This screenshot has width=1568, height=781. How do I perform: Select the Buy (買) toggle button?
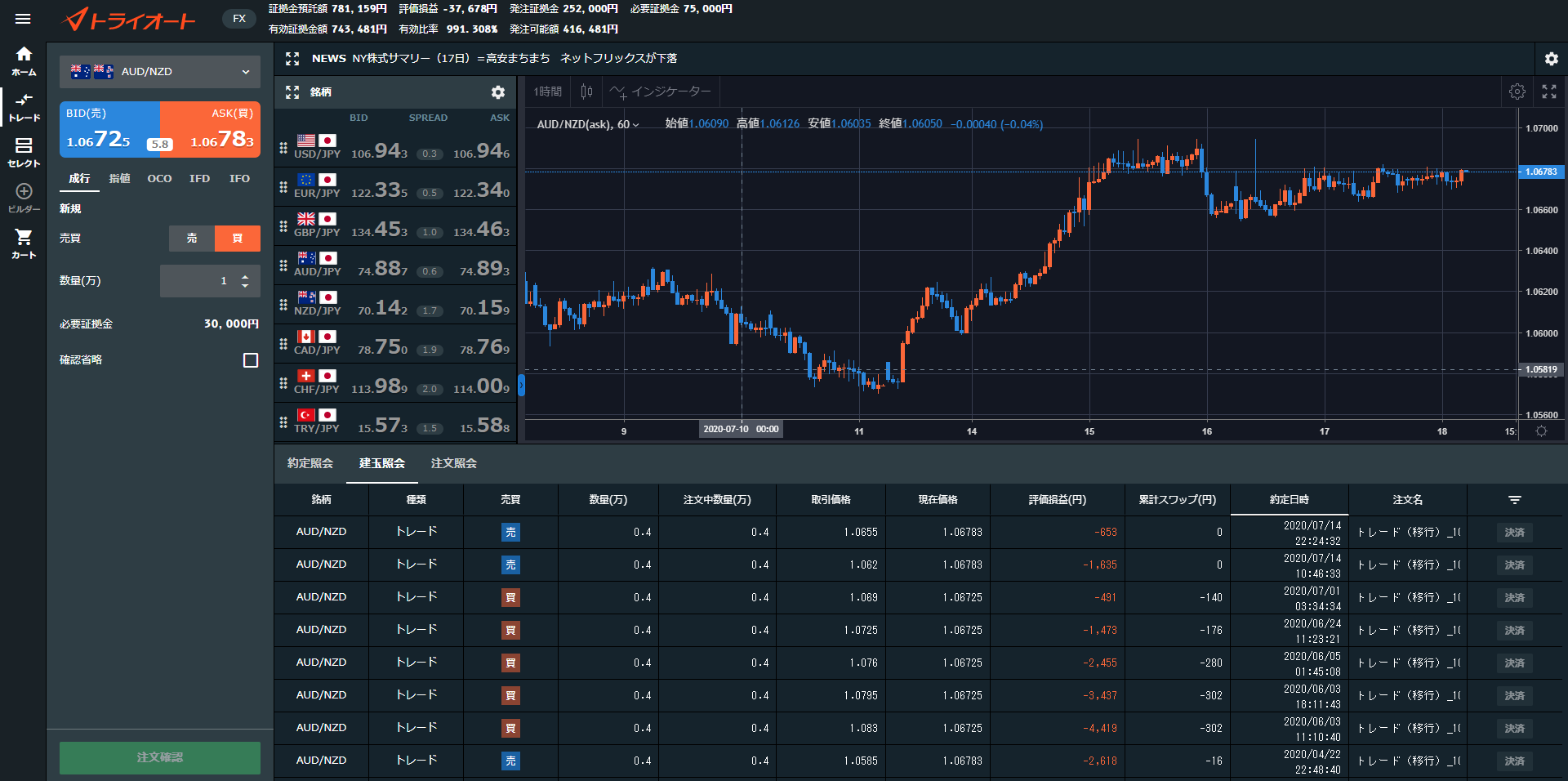tap(238, 239)
